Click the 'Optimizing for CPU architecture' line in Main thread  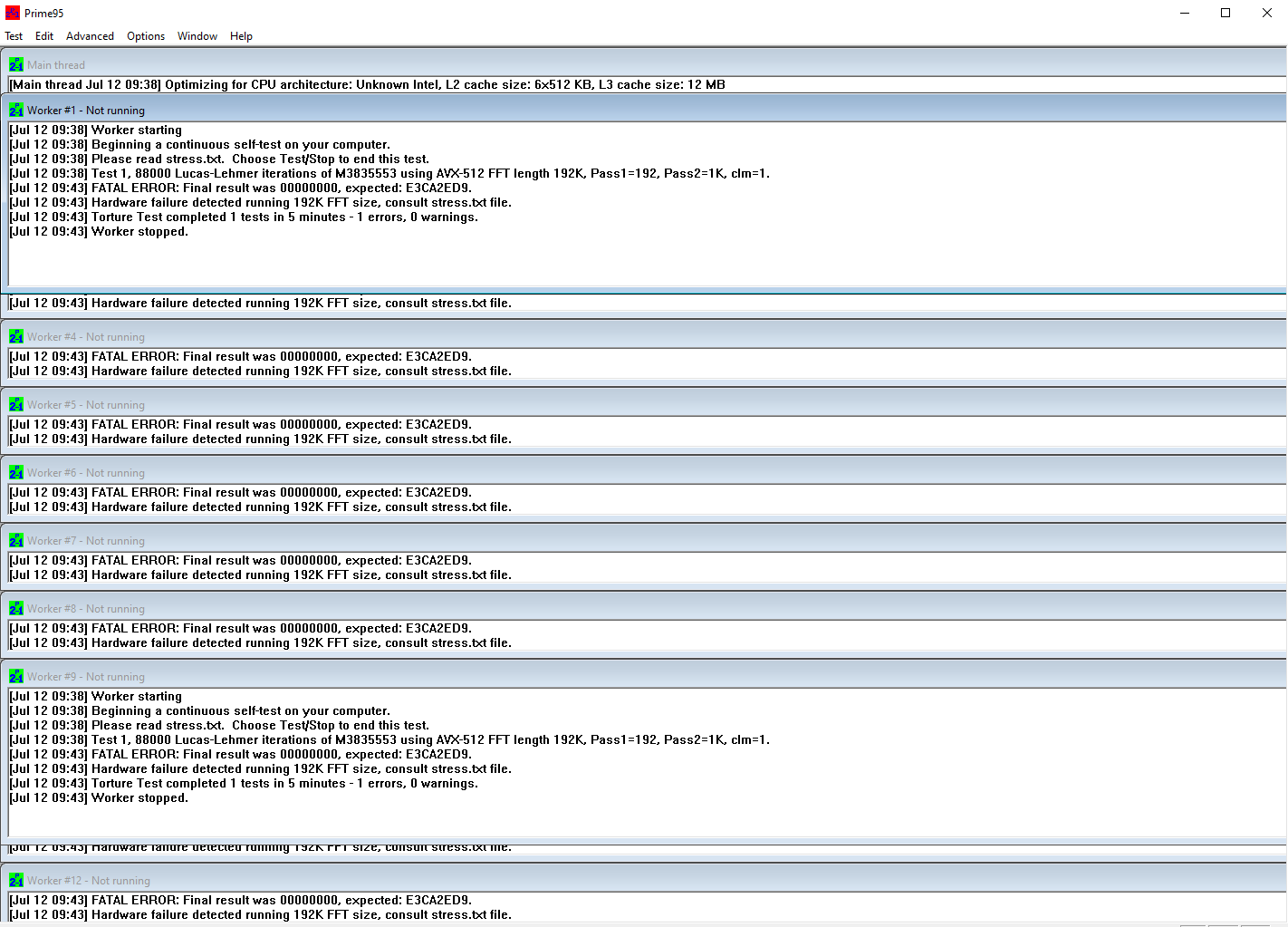pyautogui.click(x=368, y=84)
